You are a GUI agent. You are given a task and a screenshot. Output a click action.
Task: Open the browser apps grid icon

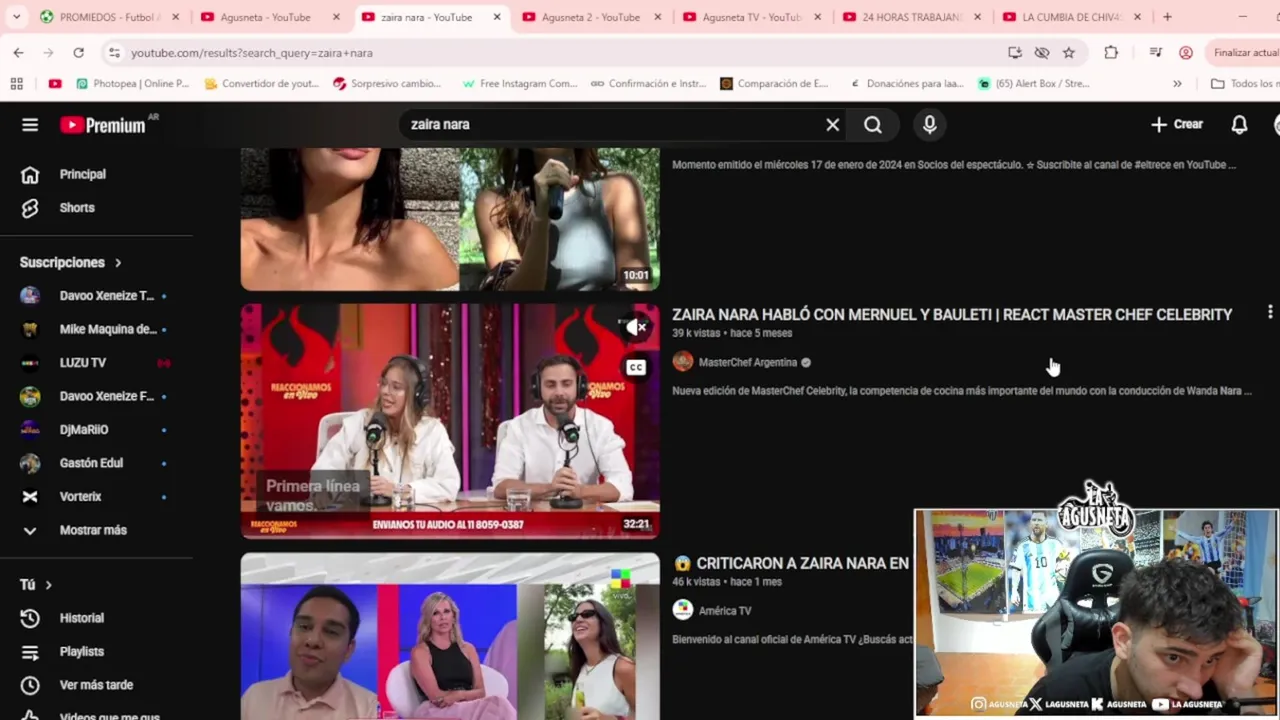16,84
